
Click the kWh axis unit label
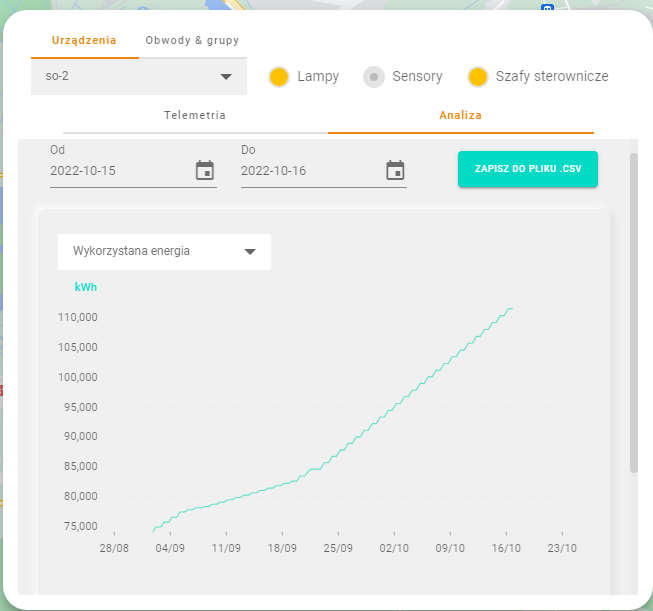(x=86, y=287)
